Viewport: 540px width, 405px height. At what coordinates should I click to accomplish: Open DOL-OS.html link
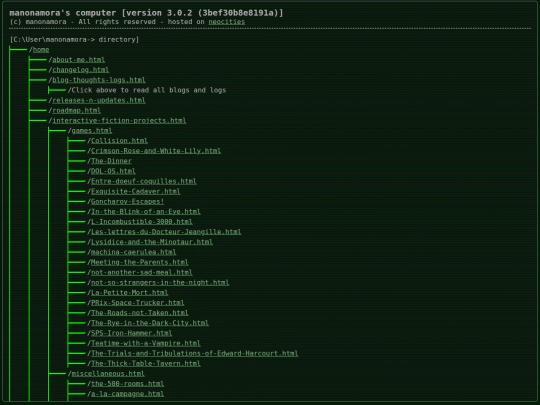point(113,171)
